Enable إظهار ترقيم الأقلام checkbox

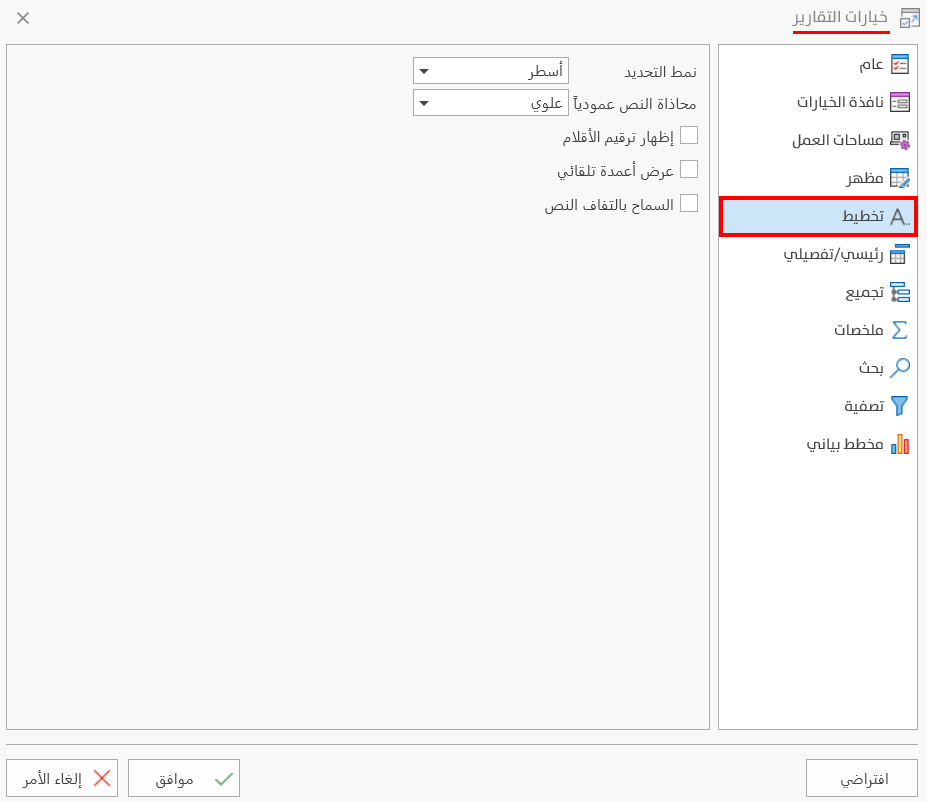click(689, 135)
